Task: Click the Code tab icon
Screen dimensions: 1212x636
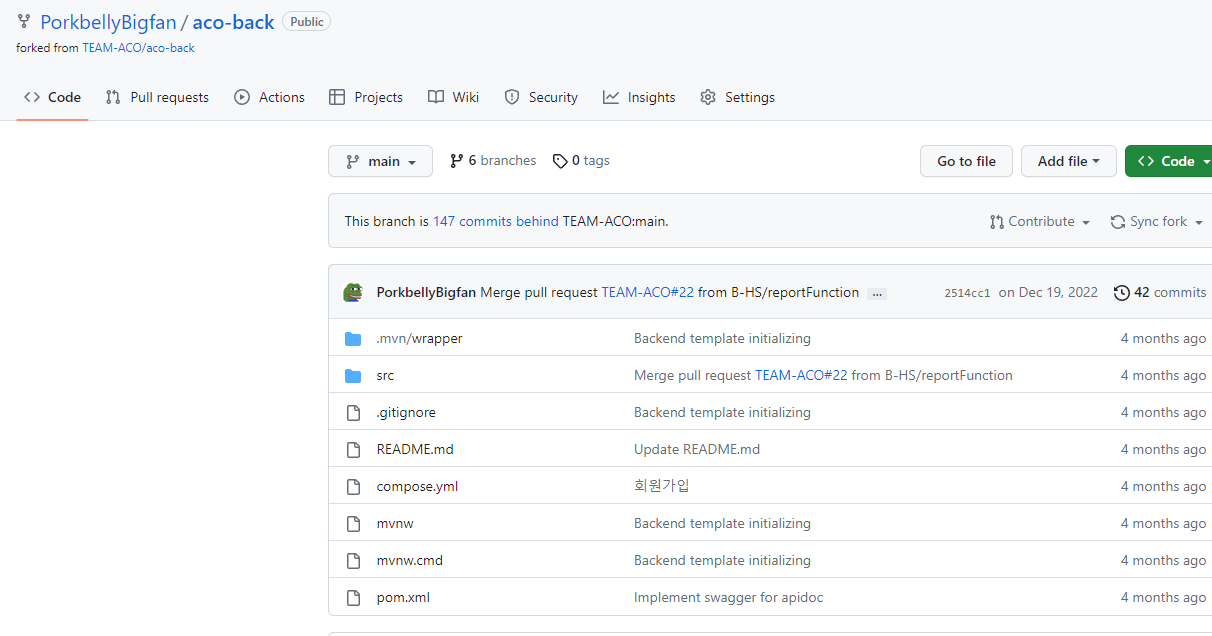Action: coord(32,97)
